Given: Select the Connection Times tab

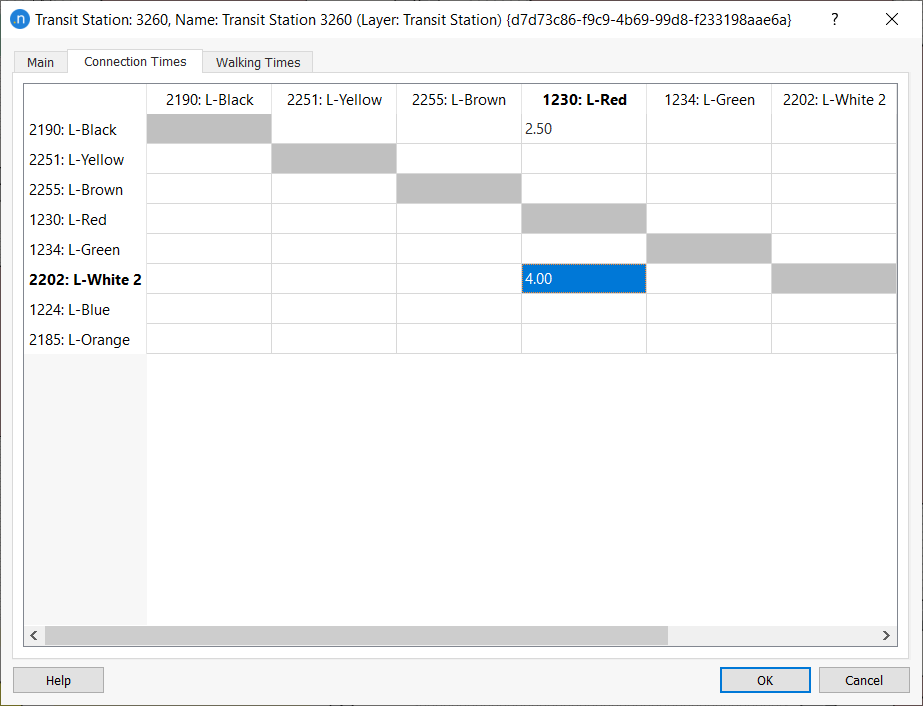Looking at the screenshot, I should pos(134,61).
